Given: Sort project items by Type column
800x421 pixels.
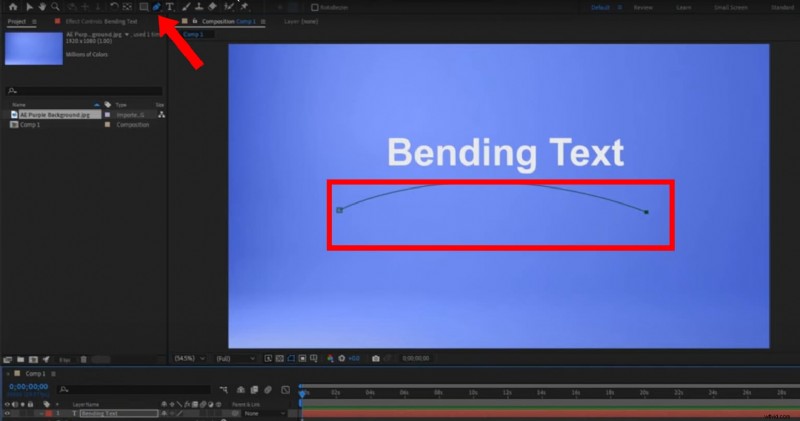Looking at the screenshot, I should click(121, 105).
